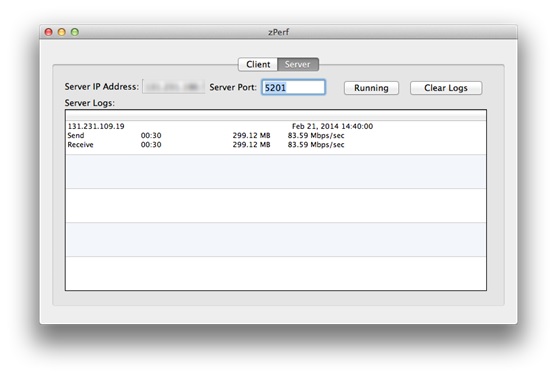The width and height of the screenshot is (557, 378).
Task: Click the blurred Server IP Address field
Action: point(173,87)
